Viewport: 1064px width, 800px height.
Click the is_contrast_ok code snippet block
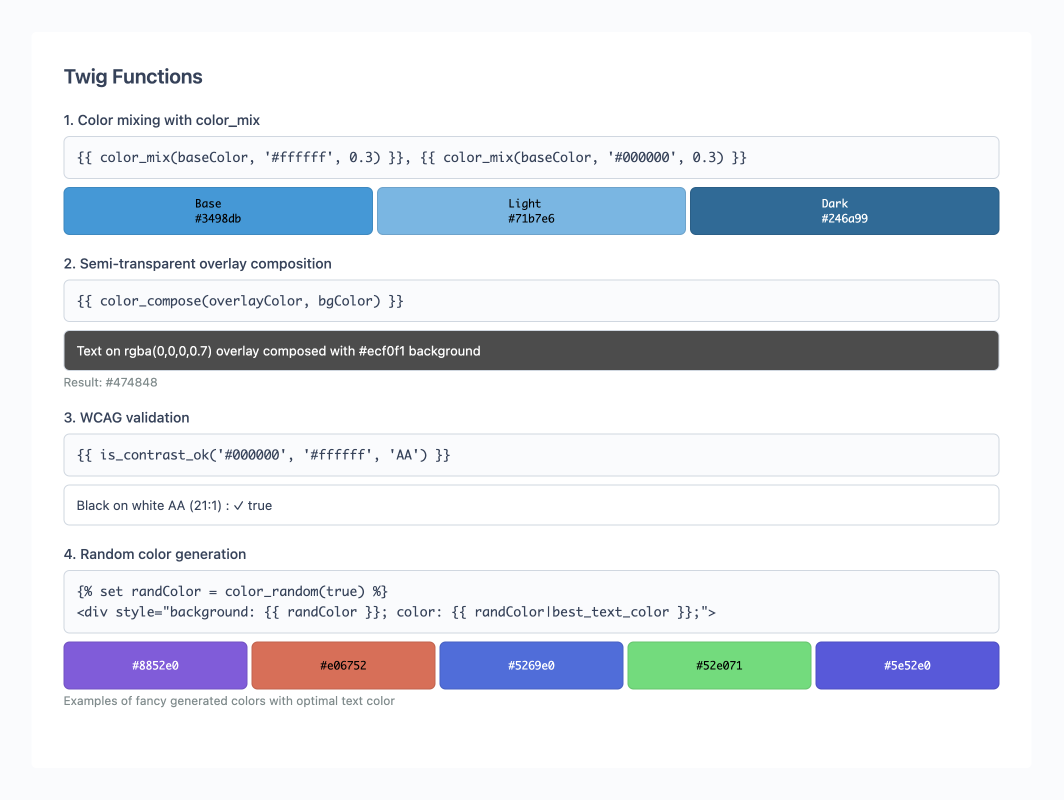(x=531, y=455)
